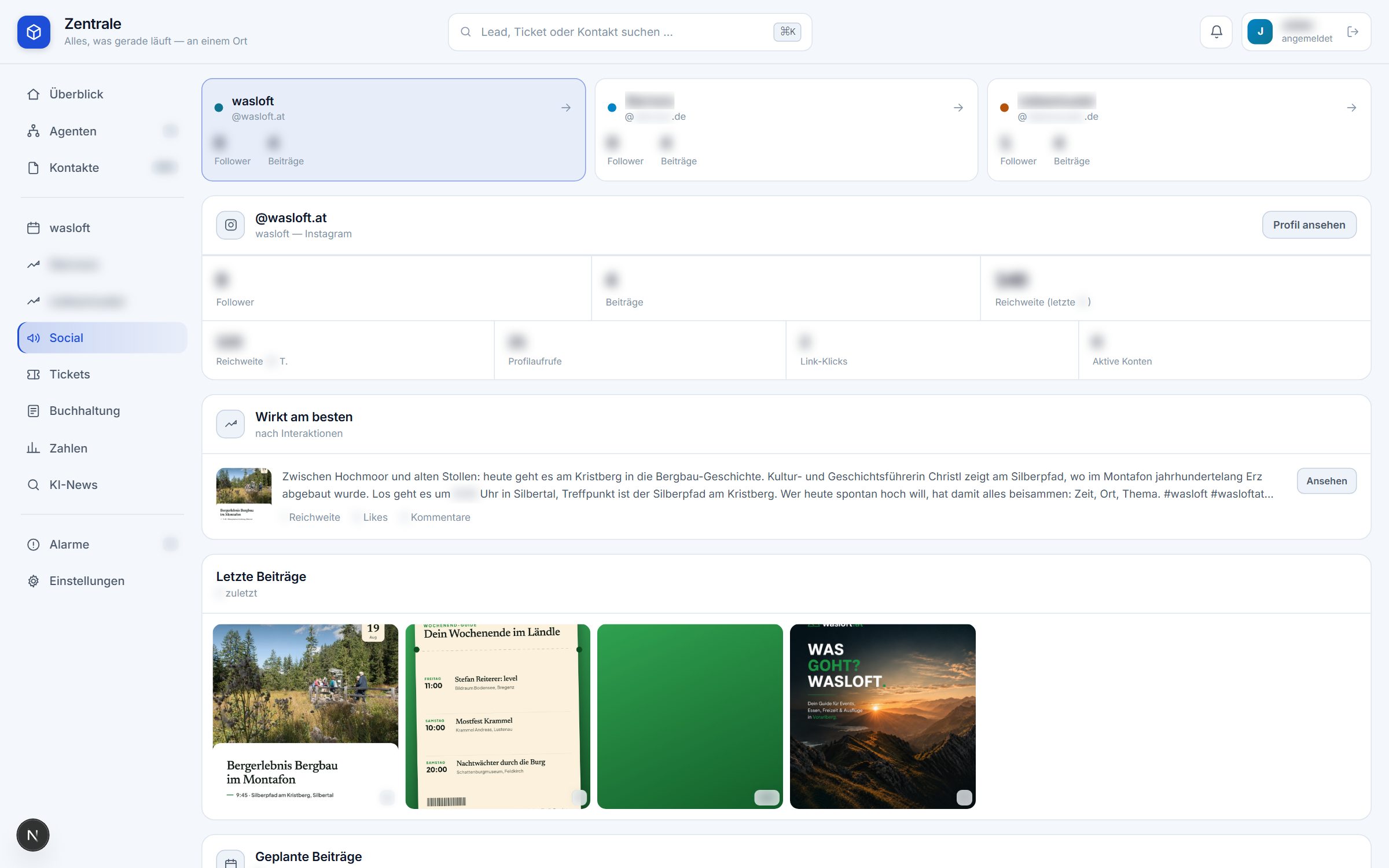The height and width of the screenshot is (868, 1389).
Task: Click the Instagram icon beside @wasloft.at
Action: (230, 225)
